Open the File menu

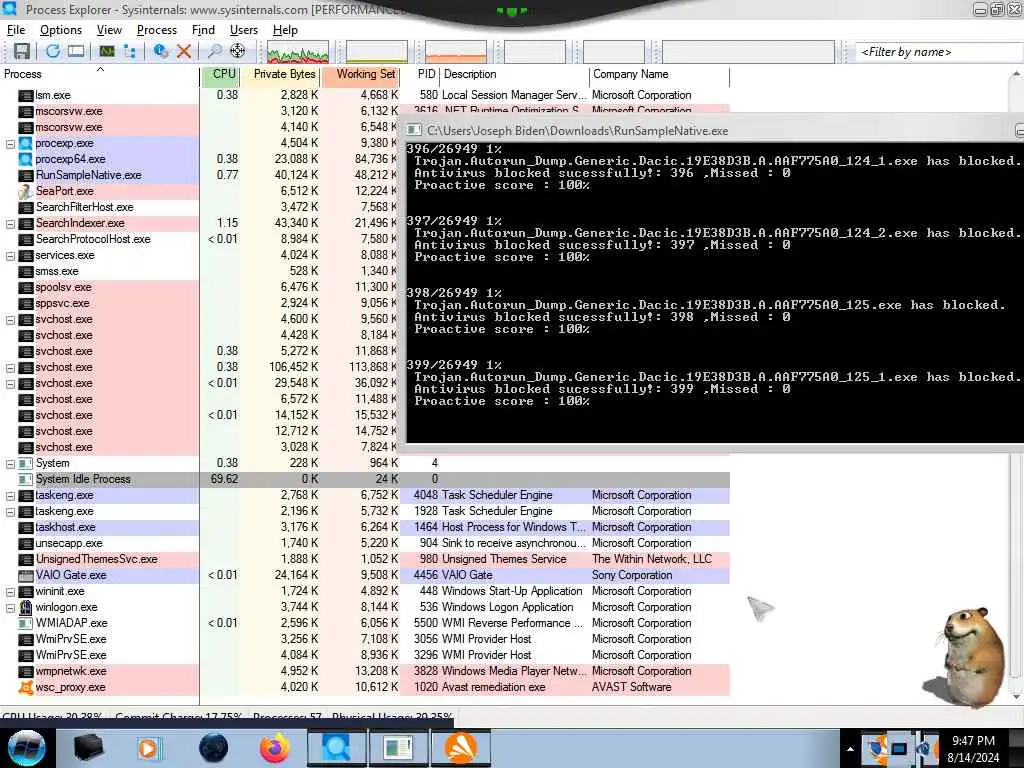click(16, 30)
